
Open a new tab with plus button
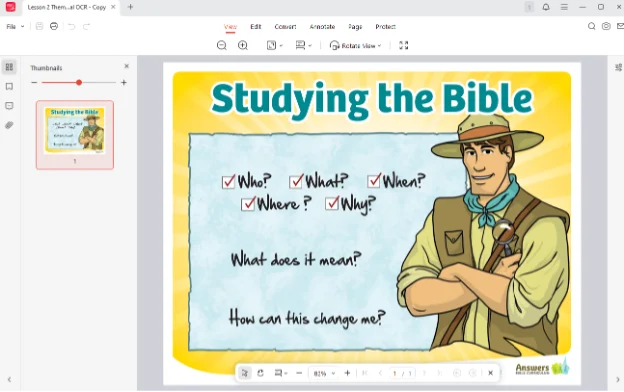(130, 7)
